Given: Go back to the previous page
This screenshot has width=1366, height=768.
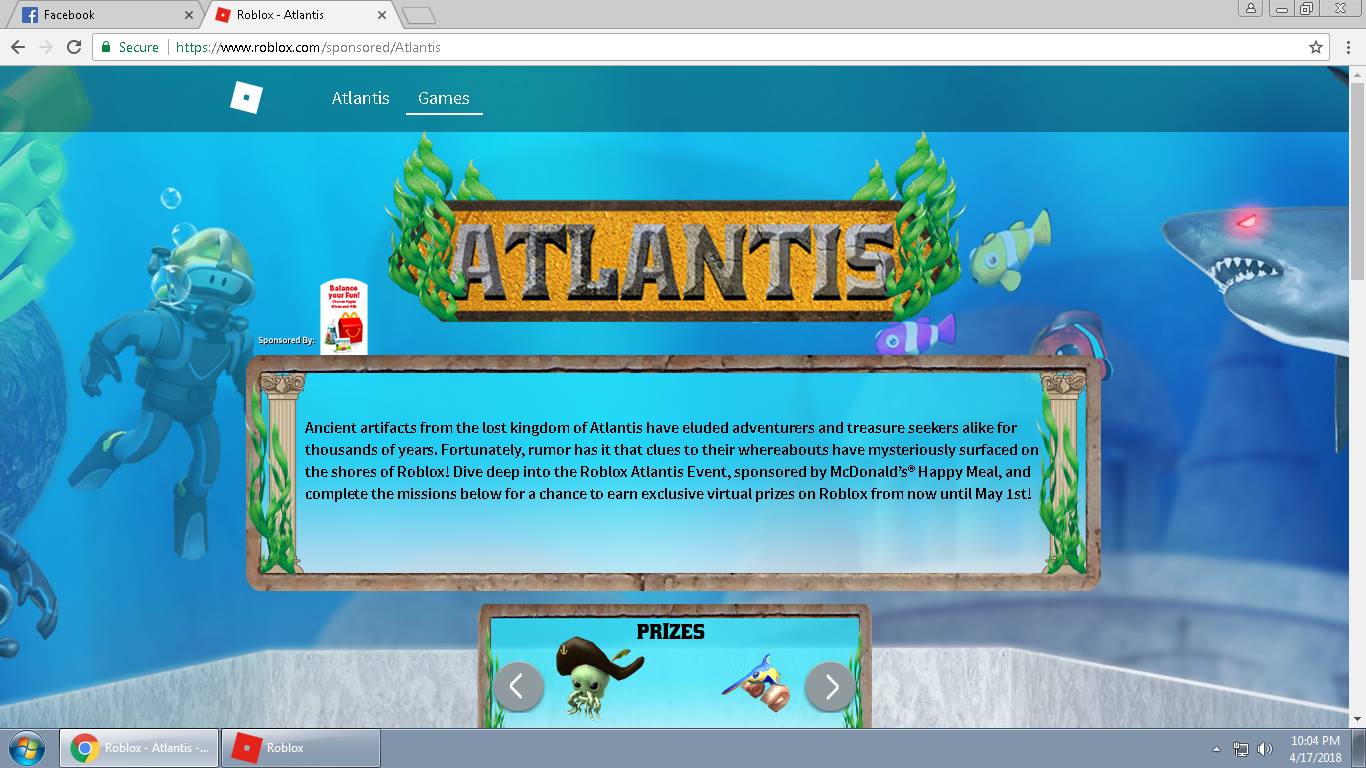Looking at the screenshot, I should coord(17,47).
